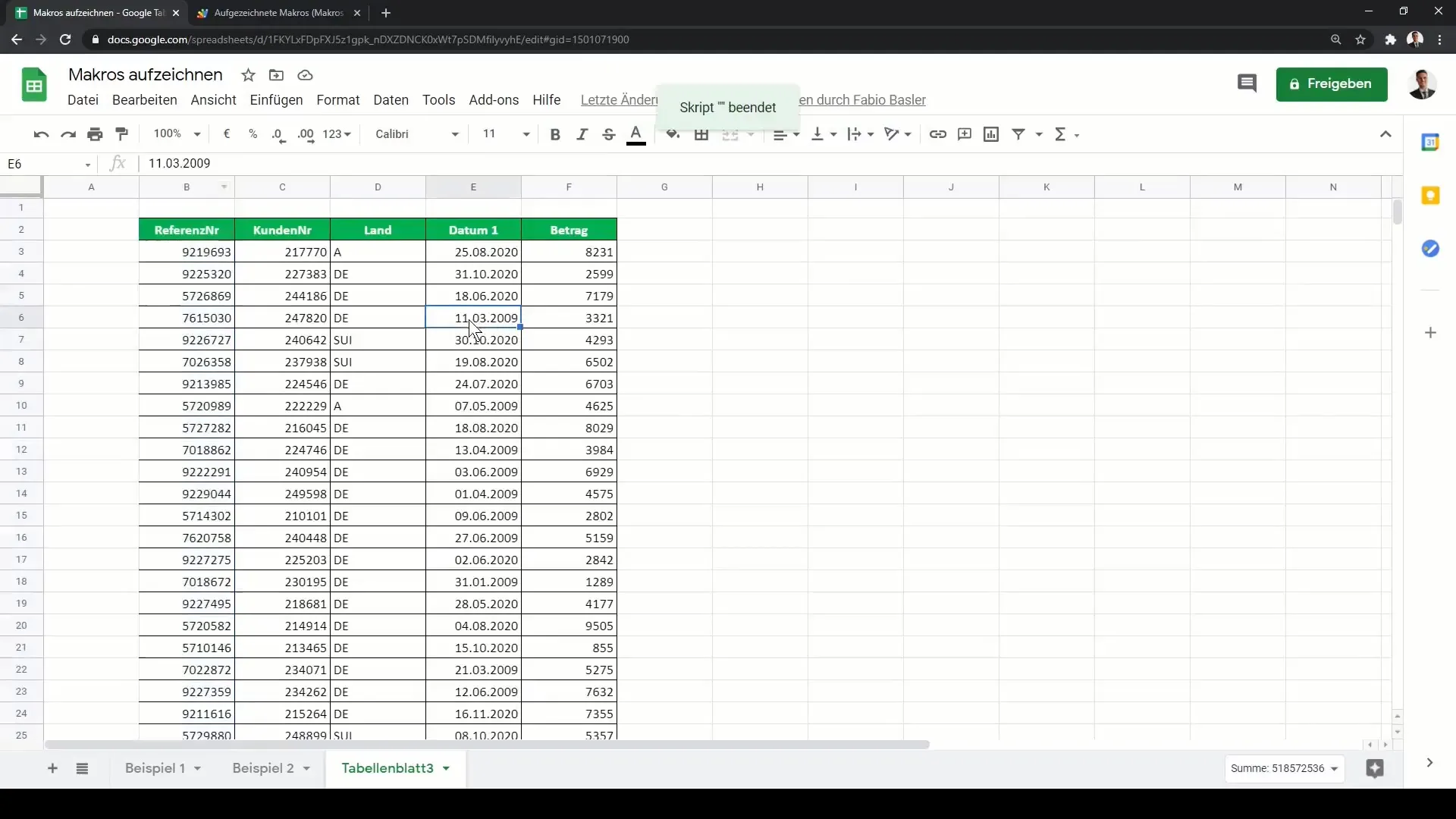Open the Summe status dropdown
Screen dimensions: 1456x819
[x=1284, y=768]
